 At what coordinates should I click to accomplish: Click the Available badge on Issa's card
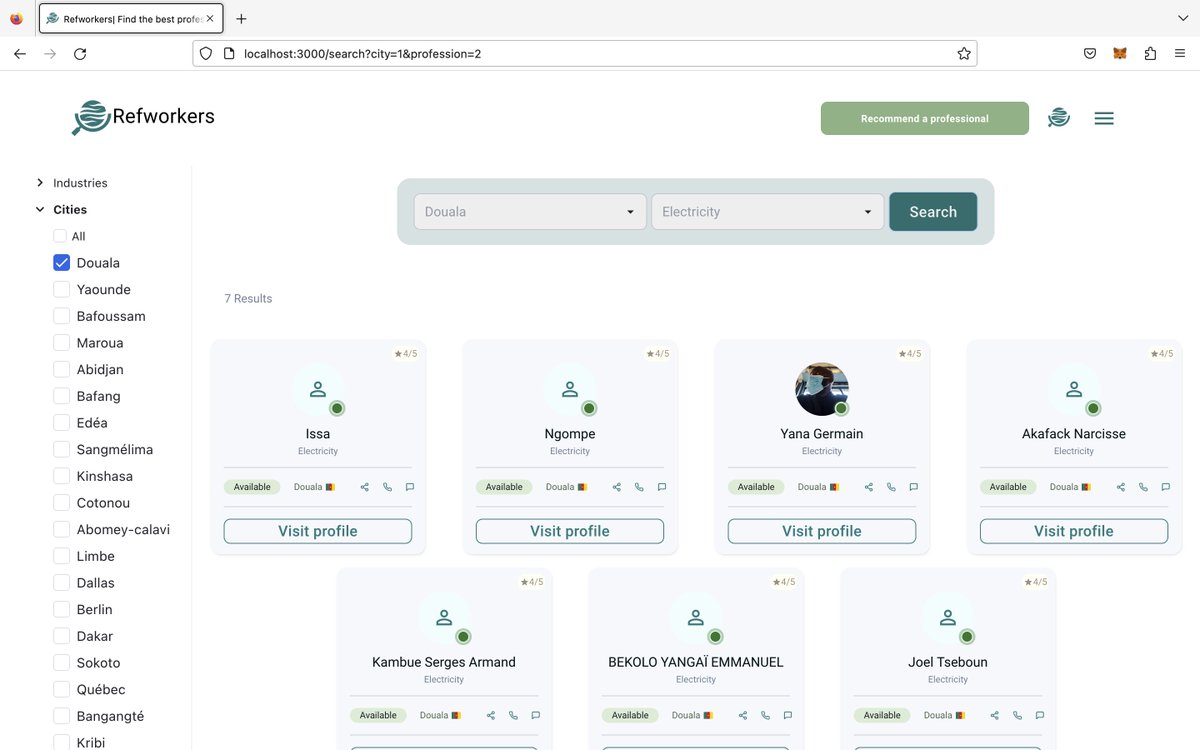tap(252, 487)
